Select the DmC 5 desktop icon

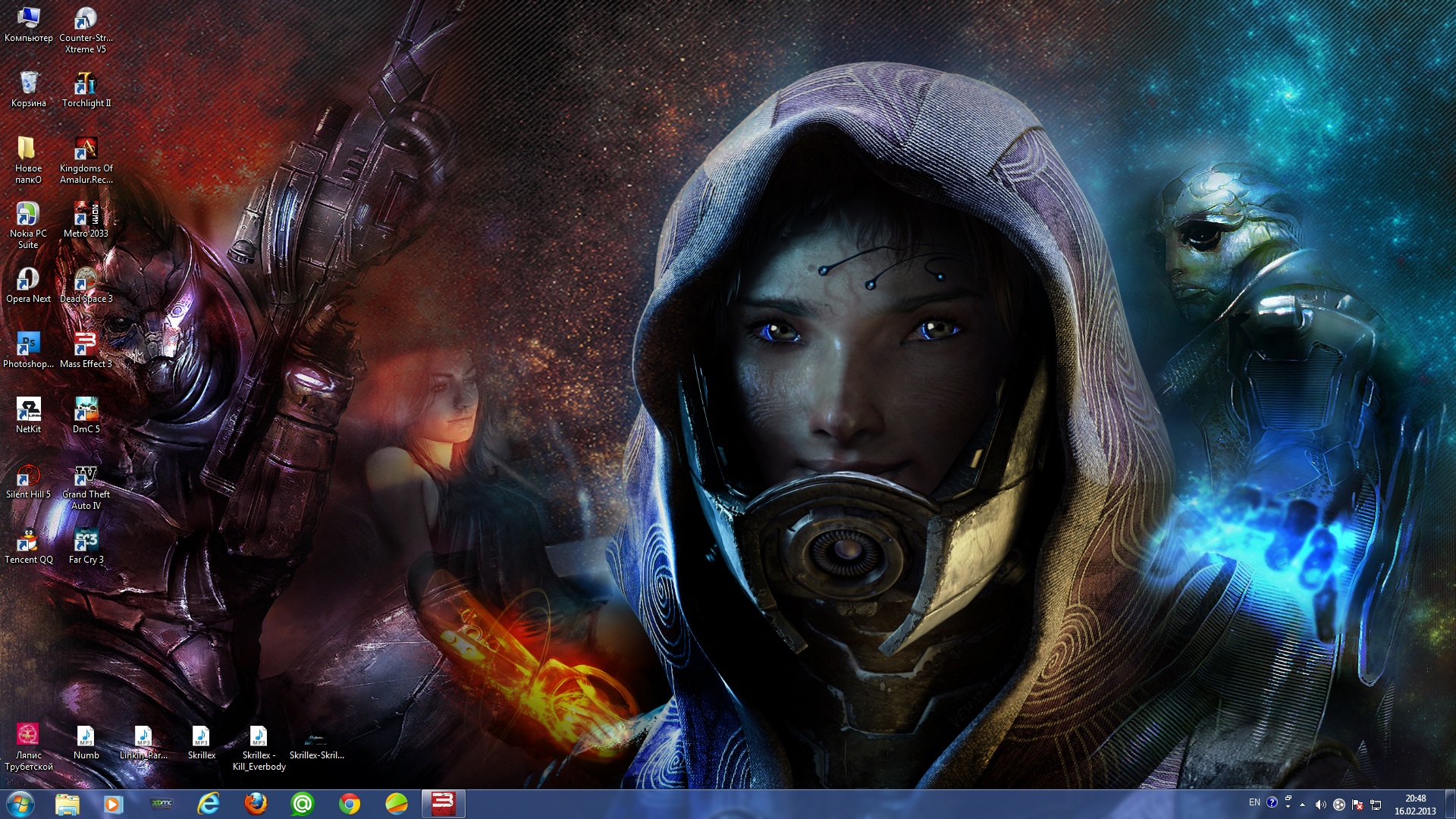pyautogui.click(x=86, y=410)
